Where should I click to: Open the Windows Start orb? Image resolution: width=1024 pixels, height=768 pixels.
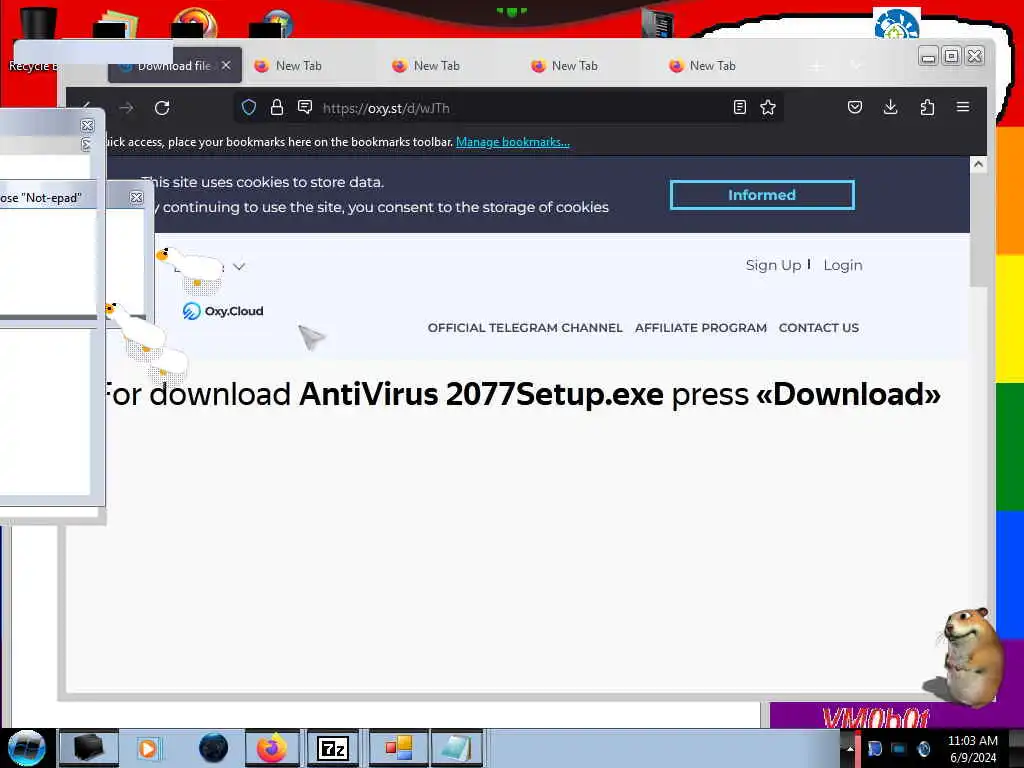[x=27, y=748]
